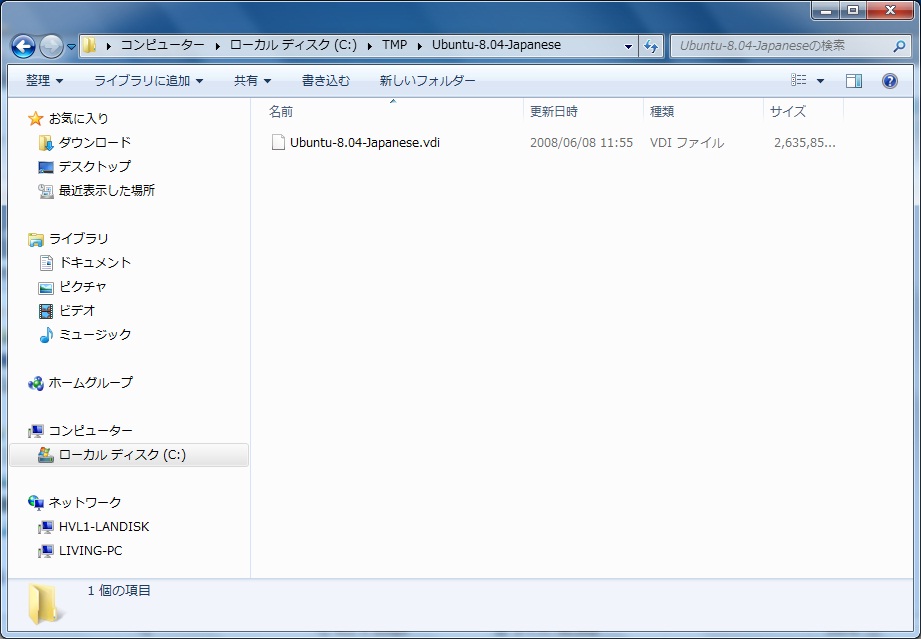Click the 最近表示した場所 icon
Viewport: 921px width, 639px height.
[x=45, y=191]
